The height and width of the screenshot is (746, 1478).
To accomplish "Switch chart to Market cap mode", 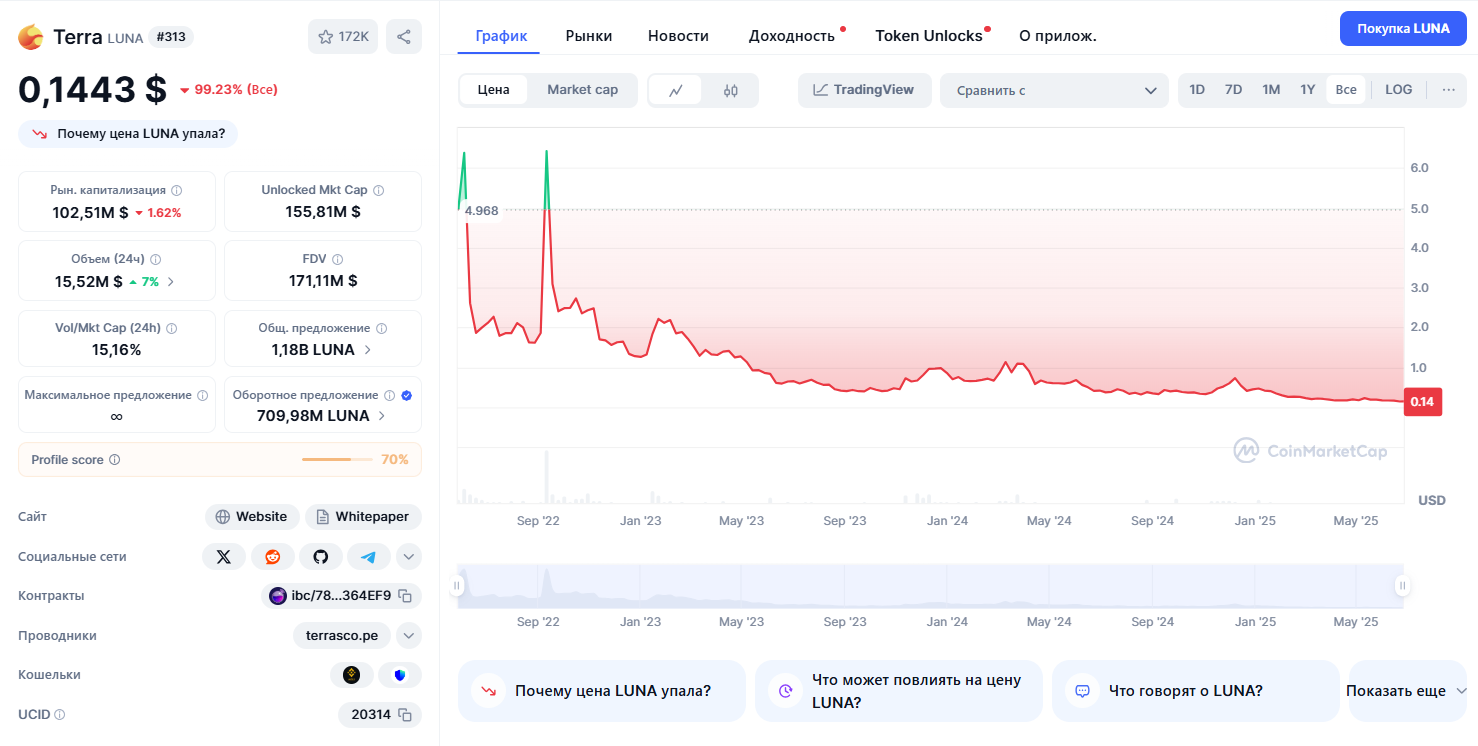I will point(582,90).
